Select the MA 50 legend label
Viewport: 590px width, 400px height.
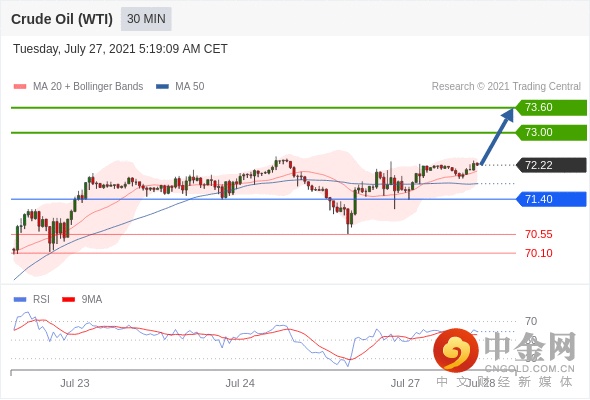click(x=190, y=87)
